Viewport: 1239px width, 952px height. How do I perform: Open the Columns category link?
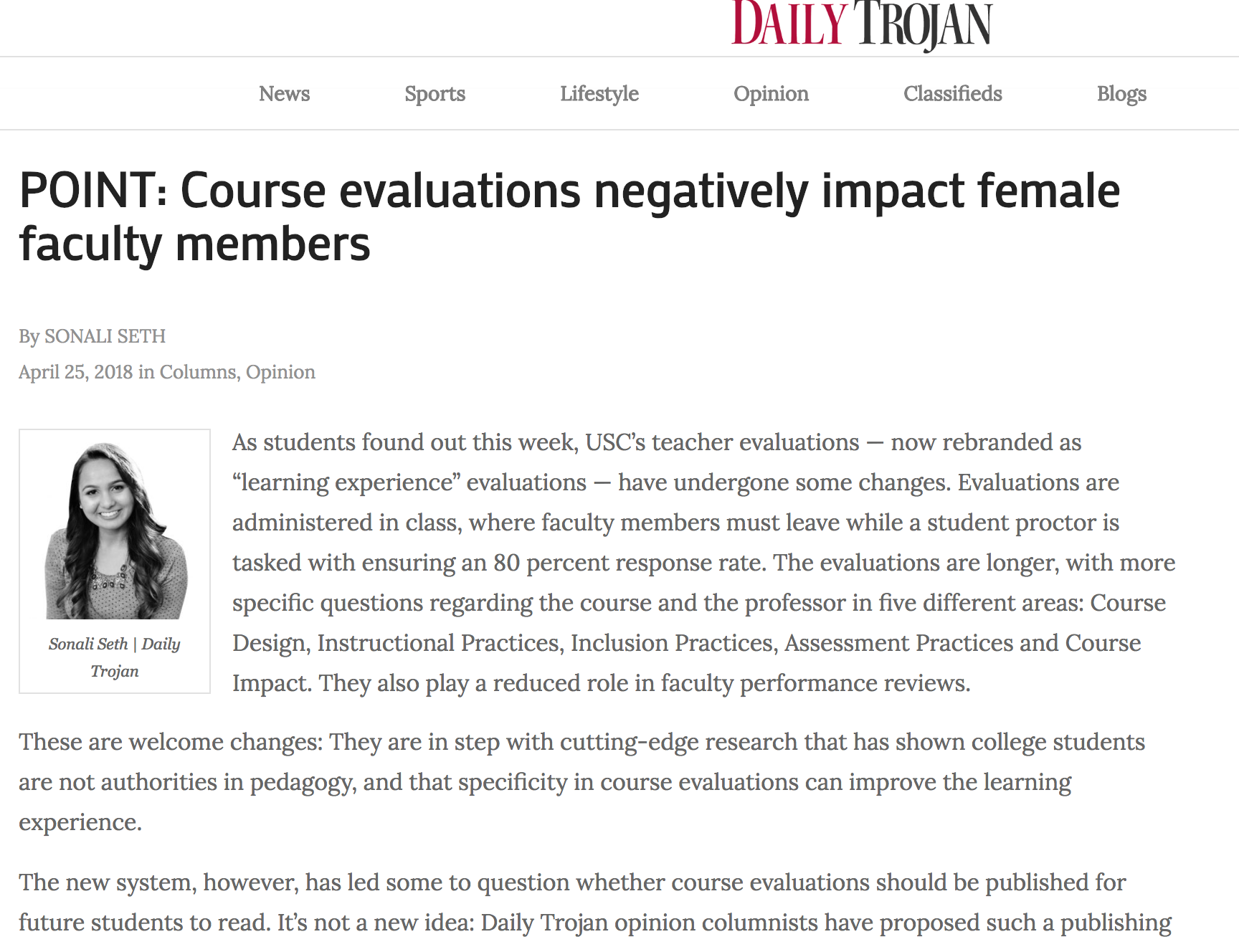click(x=197, y=372)
